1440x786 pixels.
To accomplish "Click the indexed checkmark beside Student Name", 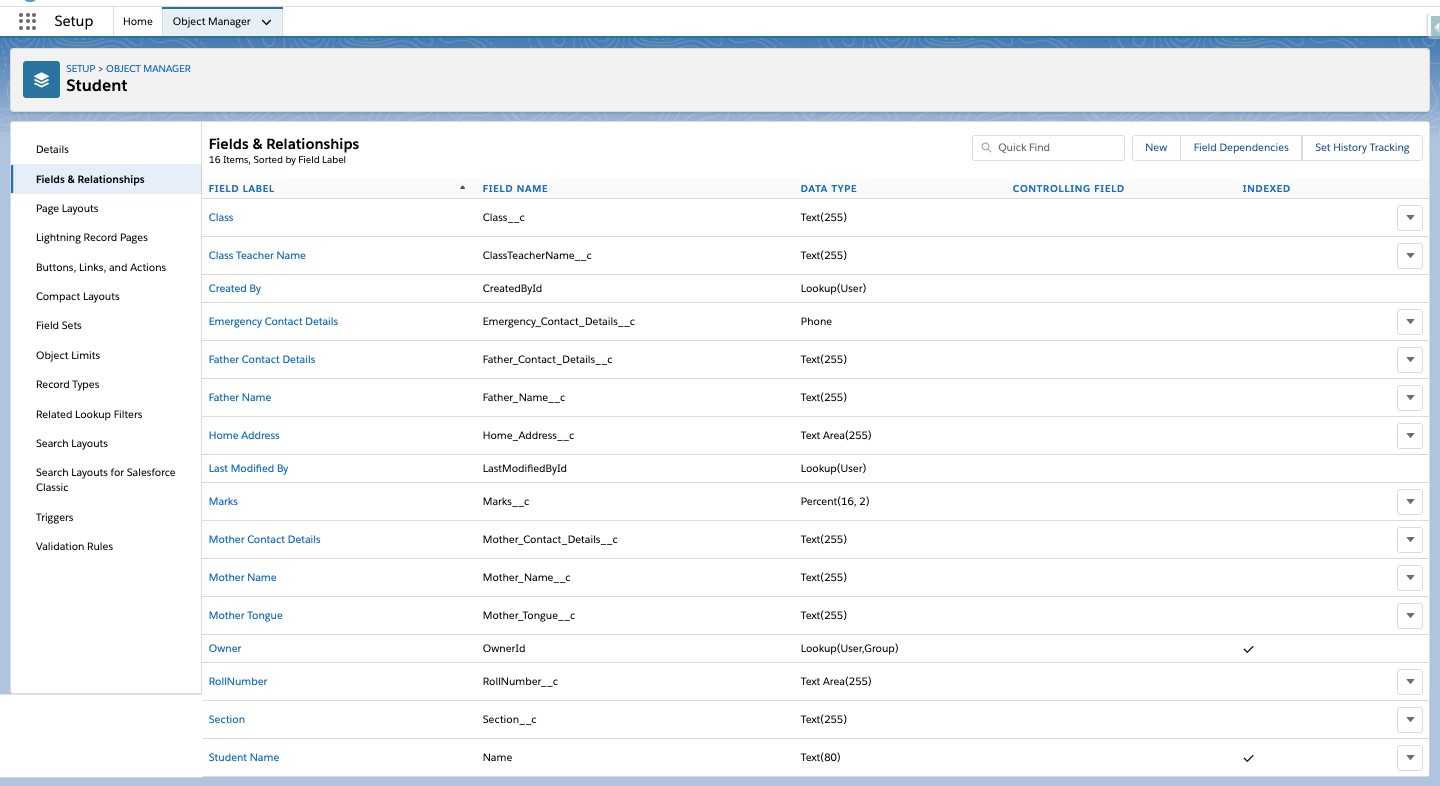I will 1248,758.
